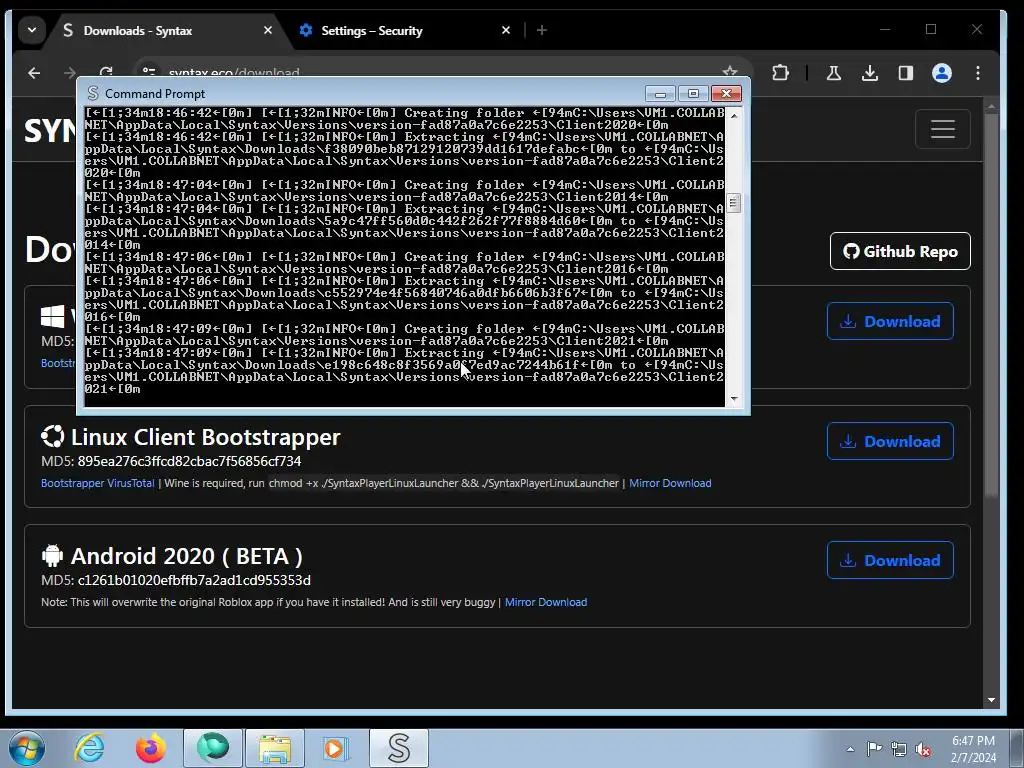Click the Command Prompt title bar icon
Viewport: 1024px width, 768px height.
click(x=93, y=93)
